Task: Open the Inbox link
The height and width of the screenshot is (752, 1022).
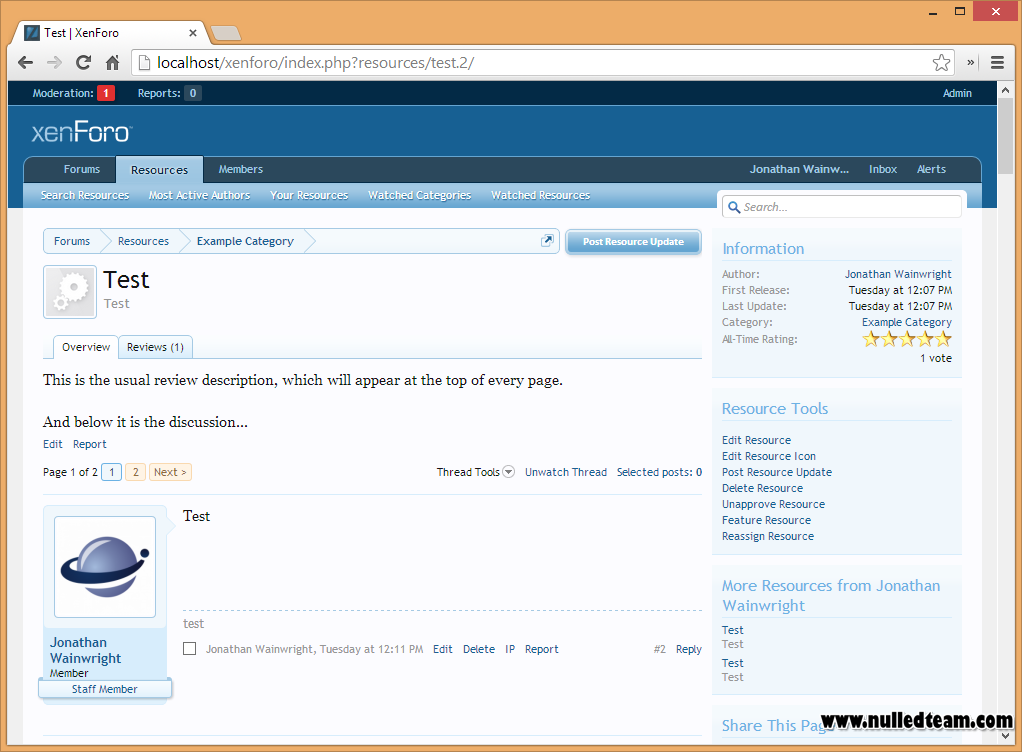Action: click(x=883, y=169)
